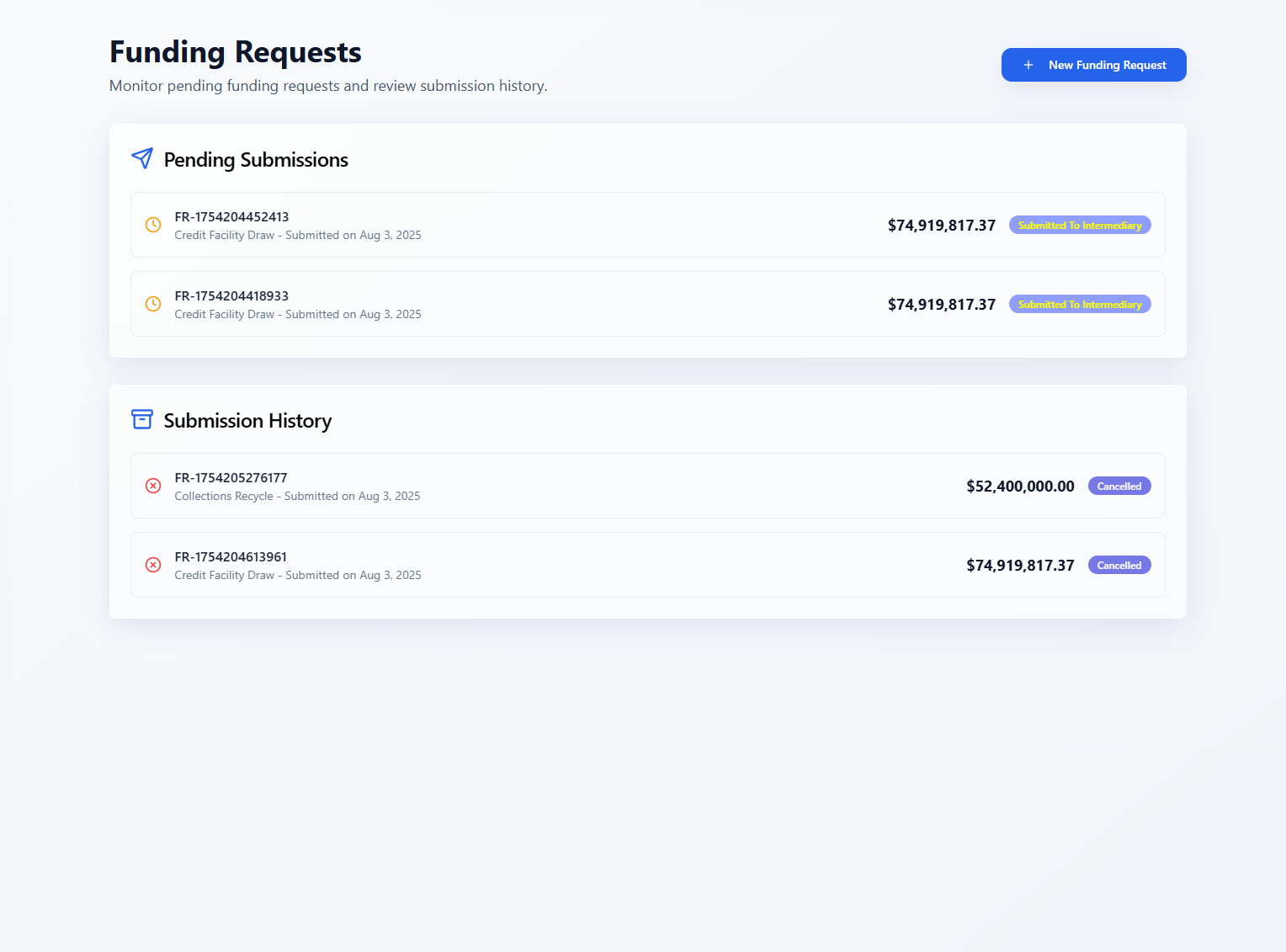
Task: Click the archive box icon beside Submission History
Action: (142, 419)
